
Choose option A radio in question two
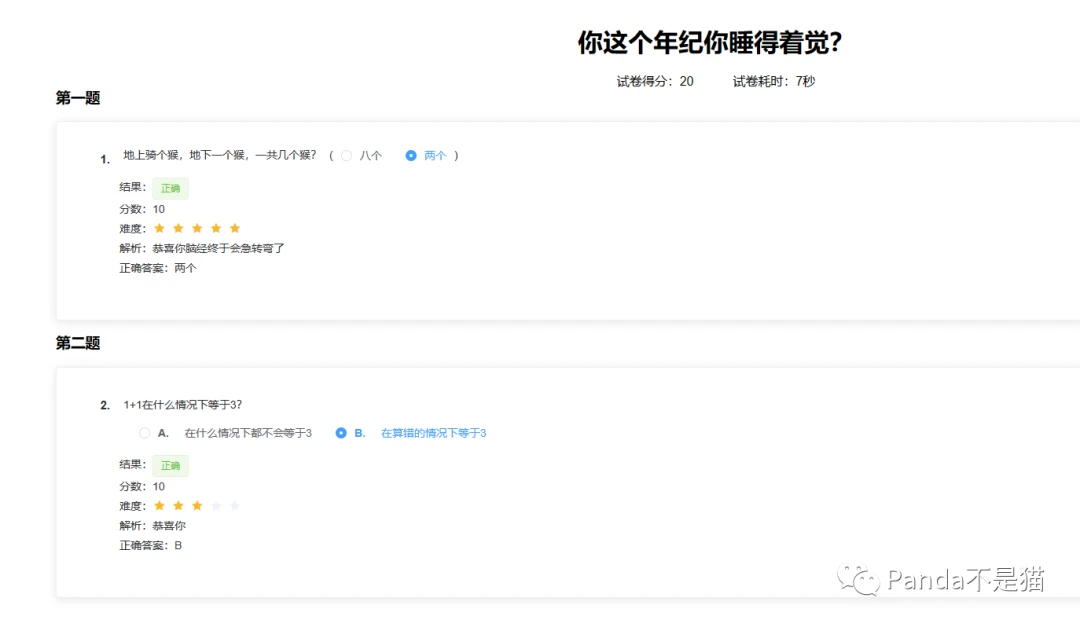coord(144,433)
